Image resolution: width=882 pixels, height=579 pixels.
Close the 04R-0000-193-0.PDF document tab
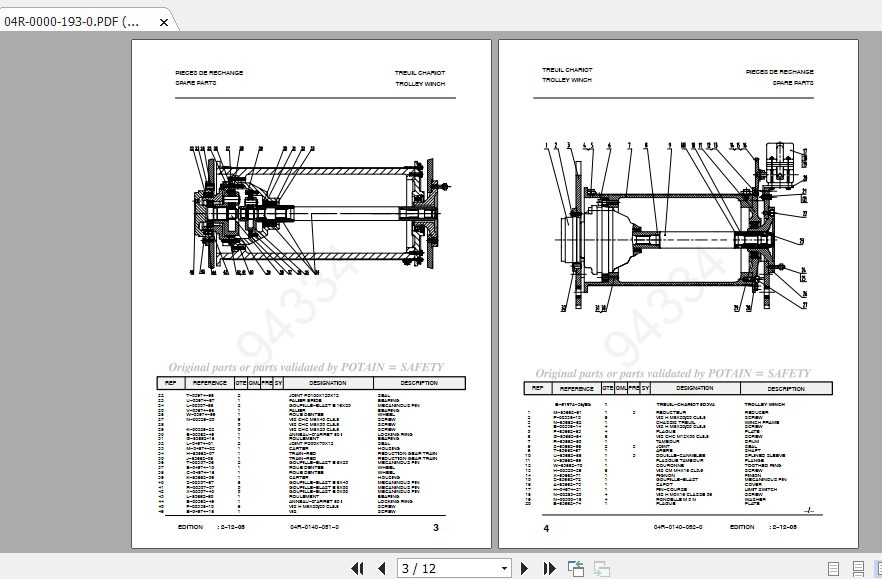coord(163,20)
